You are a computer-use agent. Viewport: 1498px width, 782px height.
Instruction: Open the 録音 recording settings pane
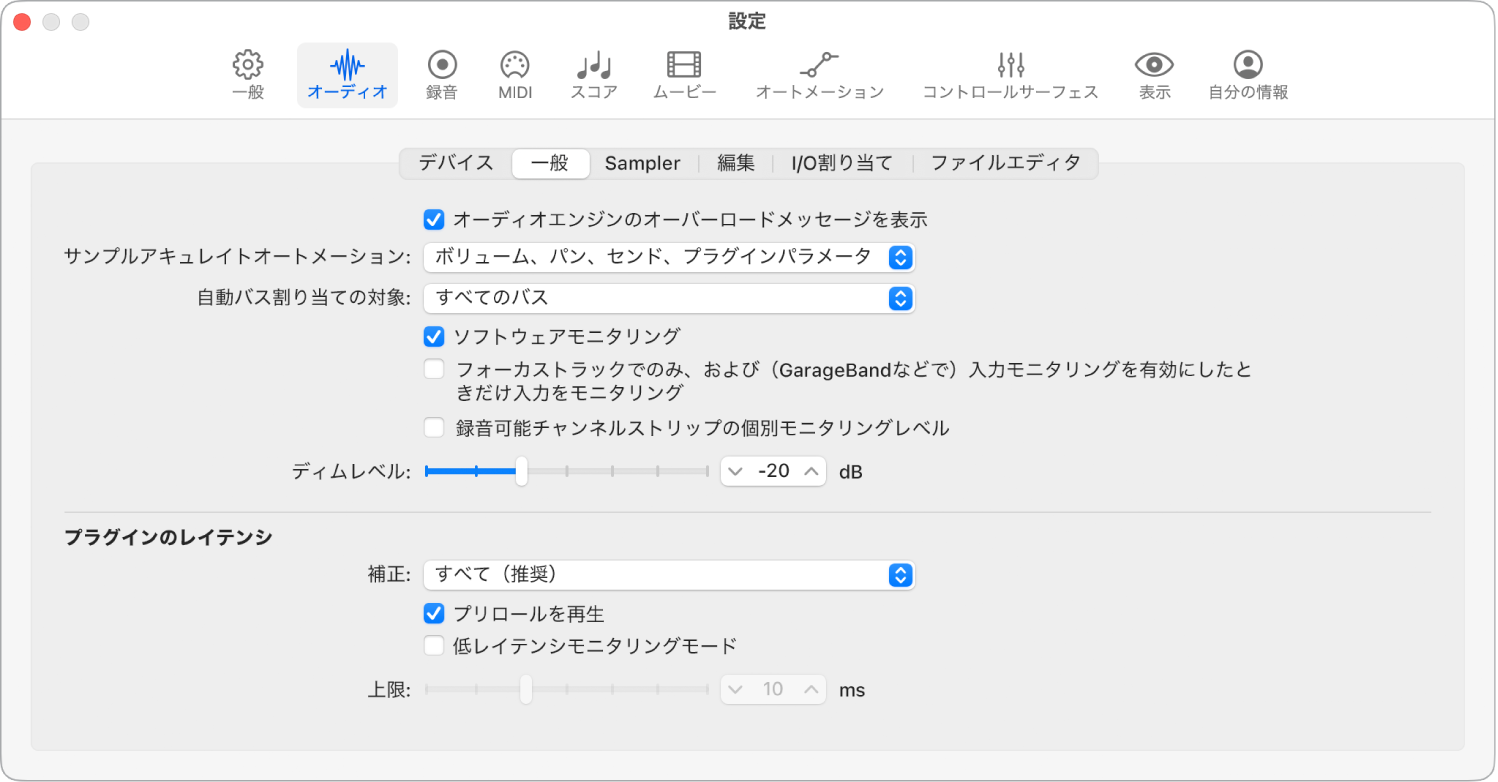(442, 76)
